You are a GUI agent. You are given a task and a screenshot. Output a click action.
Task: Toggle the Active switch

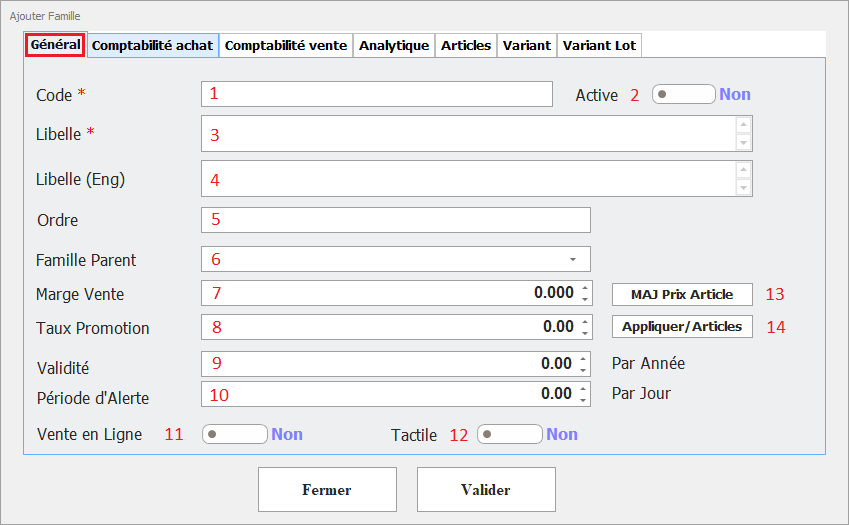683,95
